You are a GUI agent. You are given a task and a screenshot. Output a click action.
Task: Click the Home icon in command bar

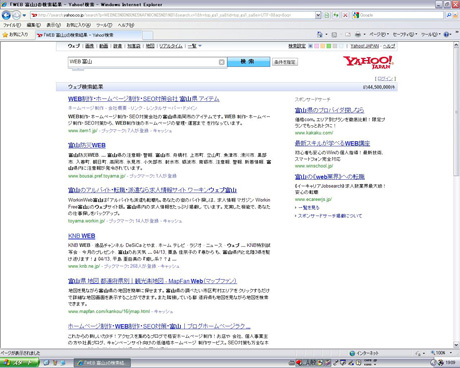(319, 34)
